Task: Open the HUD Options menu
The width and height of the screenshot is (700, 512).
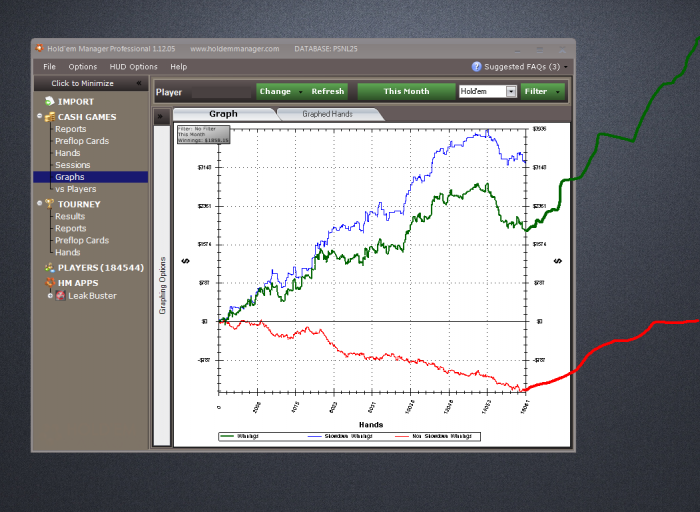Action: (x=133, y=67)
